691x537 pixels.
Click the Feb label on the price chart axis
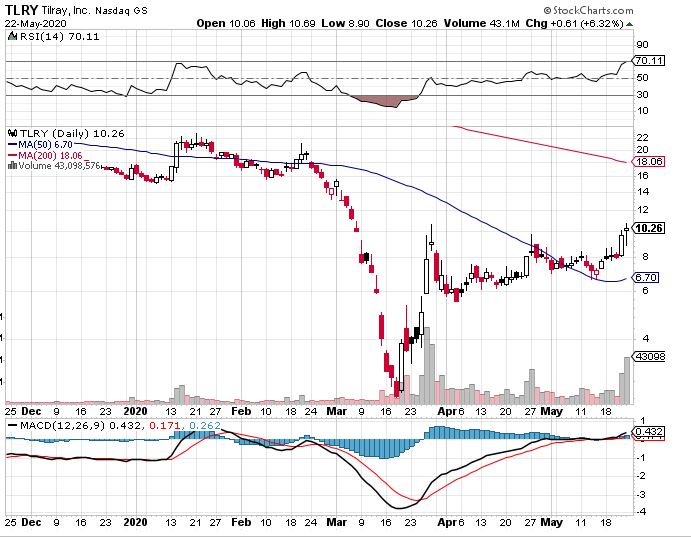(241, 411)
